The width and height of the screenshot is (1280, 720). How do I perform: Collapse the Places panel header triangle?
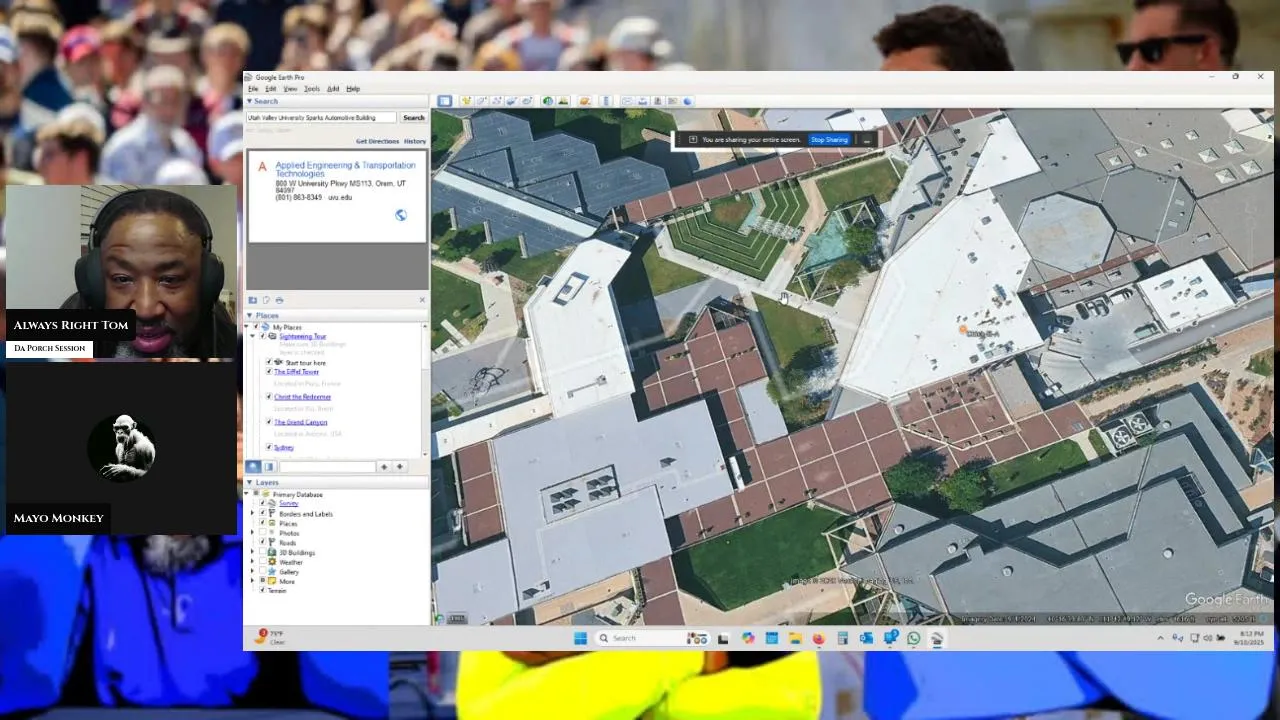point(250,315)
